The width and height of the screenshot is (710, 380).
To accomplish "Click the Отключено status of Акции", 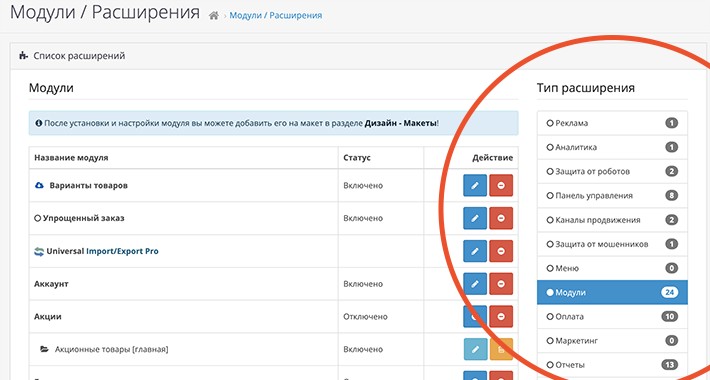I will pyautogui.click(x=365, y=317).
